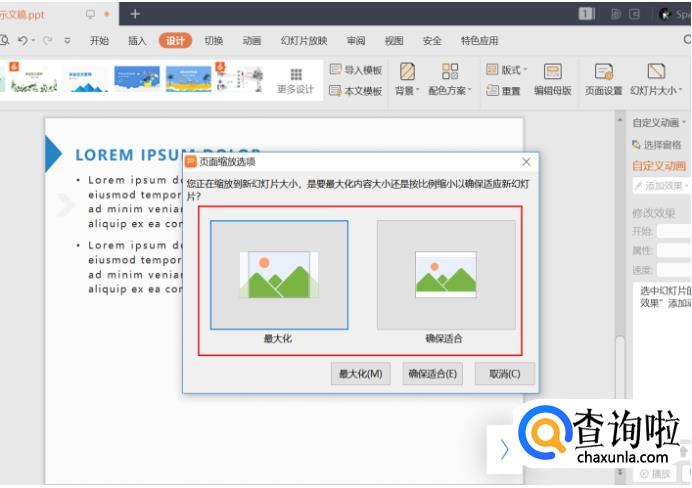Open the 特色应用 tab

[x=480, y=41]
